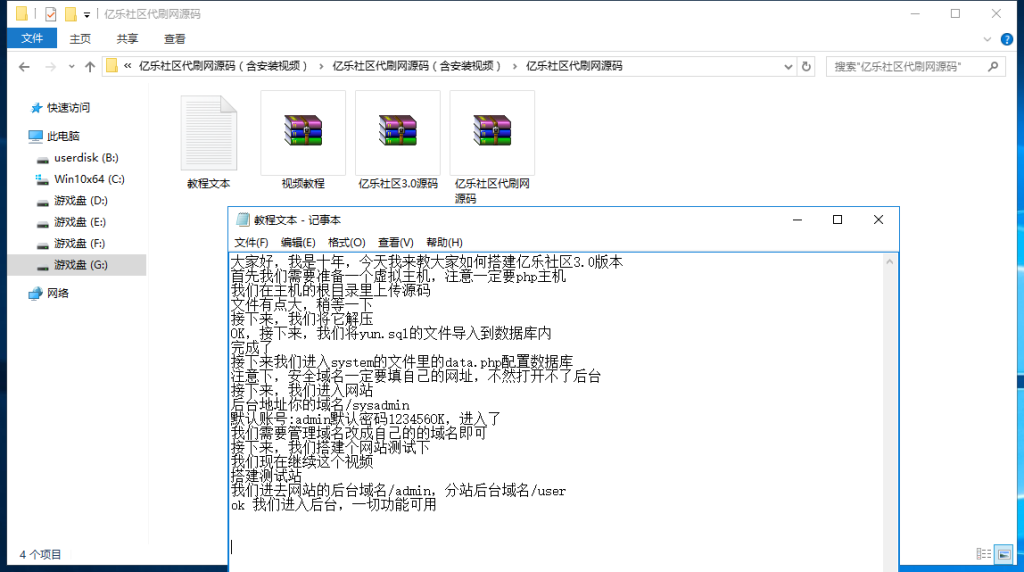Screen dimensions: 1024x572
Task: Click the folder icon in address bar
Action: [x=112, y=66]
